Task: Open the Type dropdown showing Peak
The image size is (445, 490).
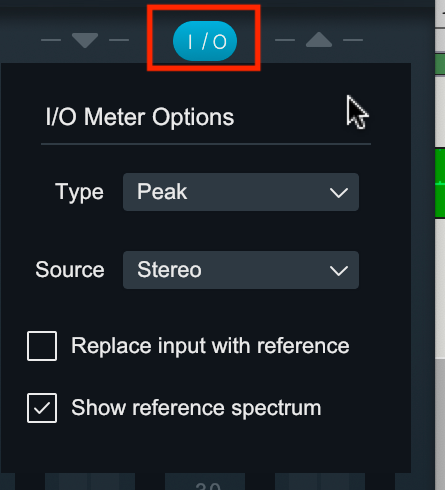Action: coord(241,192)
